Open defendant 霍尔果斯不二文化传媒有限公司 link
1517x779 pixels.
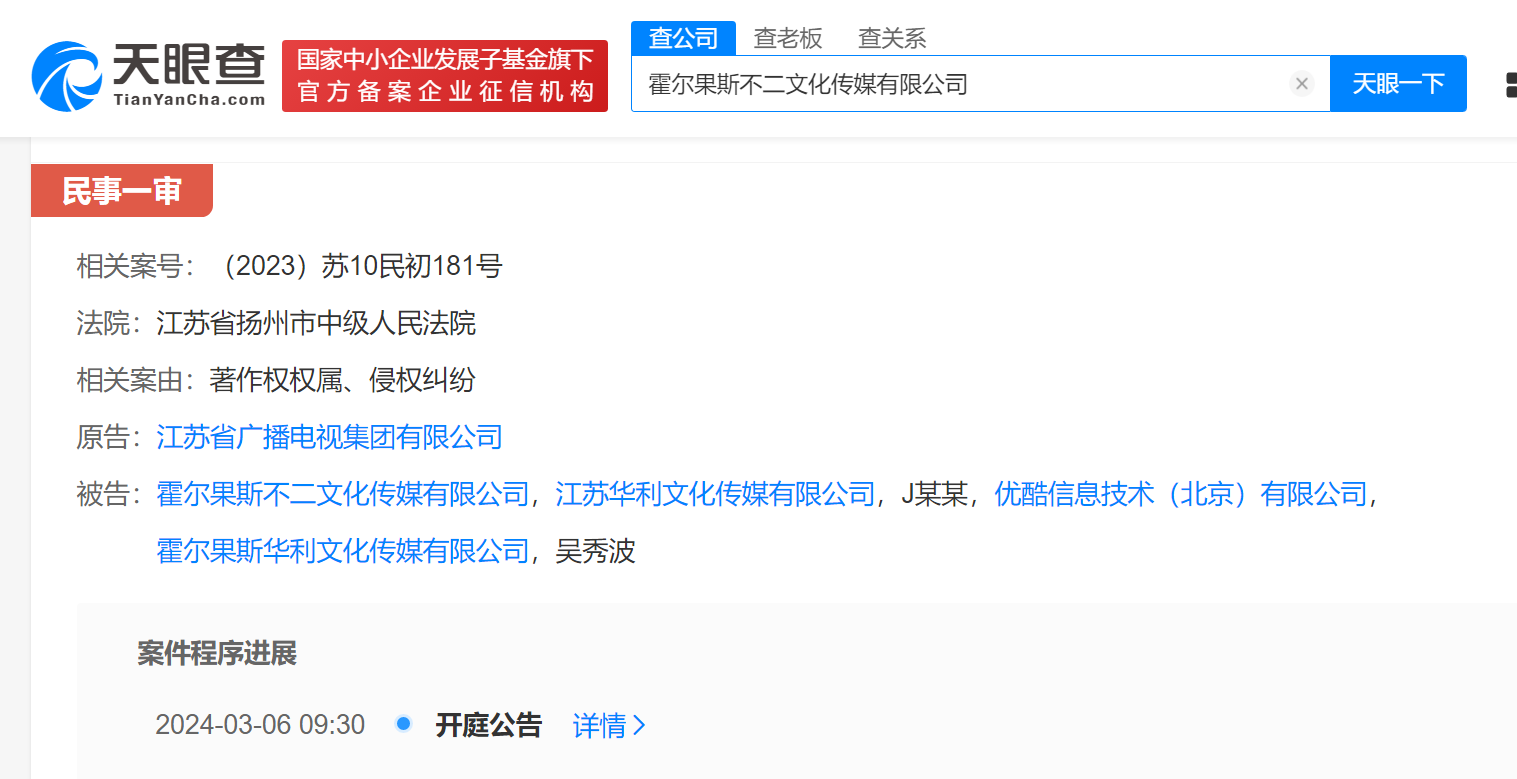click(x=343, y=494)
